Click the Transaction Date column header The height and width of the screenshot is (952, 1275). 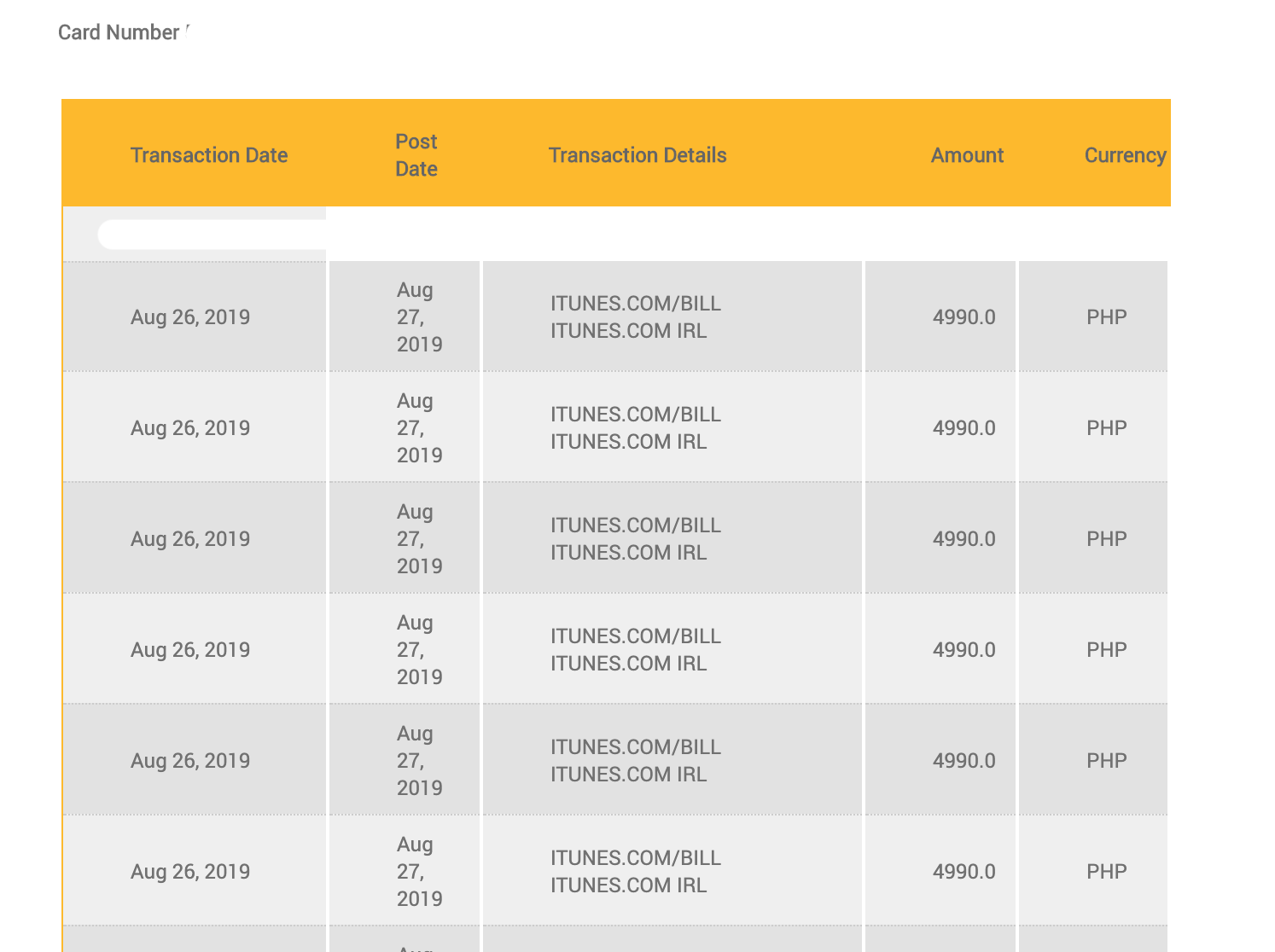[x=209, y=155]
